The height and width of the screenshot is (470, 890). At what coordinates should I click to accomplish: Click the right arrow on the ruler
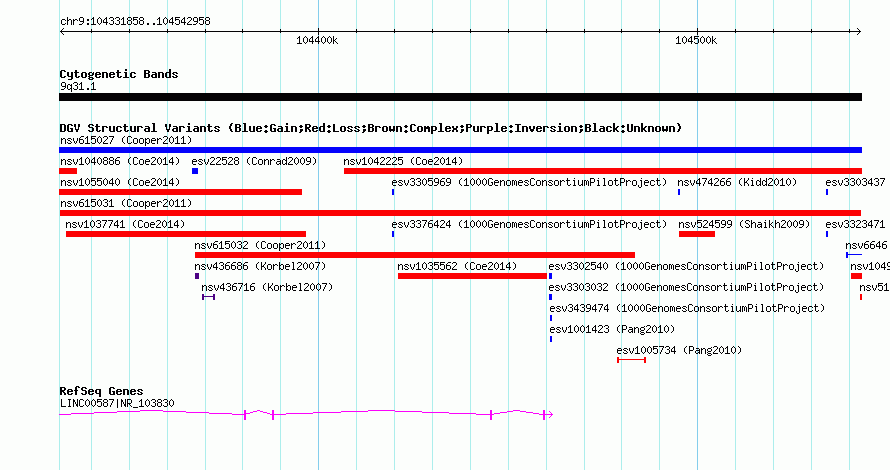click(x=858, y=32)
